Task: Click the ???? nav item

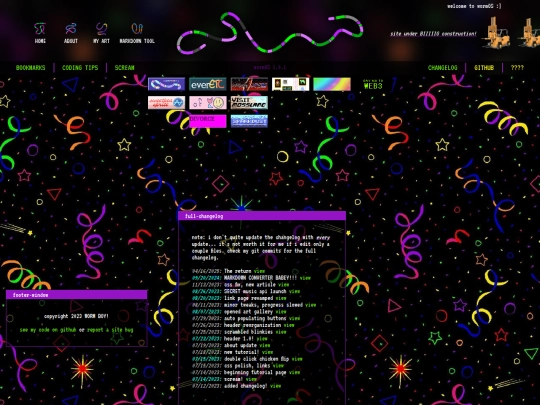Action: 517,68
